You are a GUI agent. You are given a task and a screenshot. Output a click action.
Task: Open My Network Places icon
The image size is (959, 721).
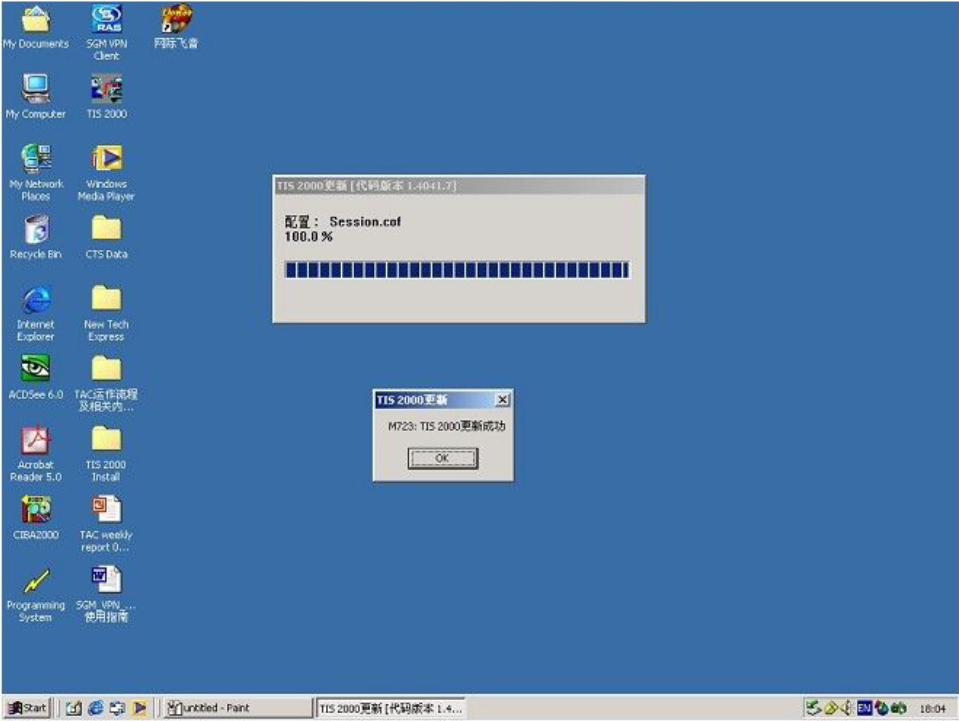35,172
